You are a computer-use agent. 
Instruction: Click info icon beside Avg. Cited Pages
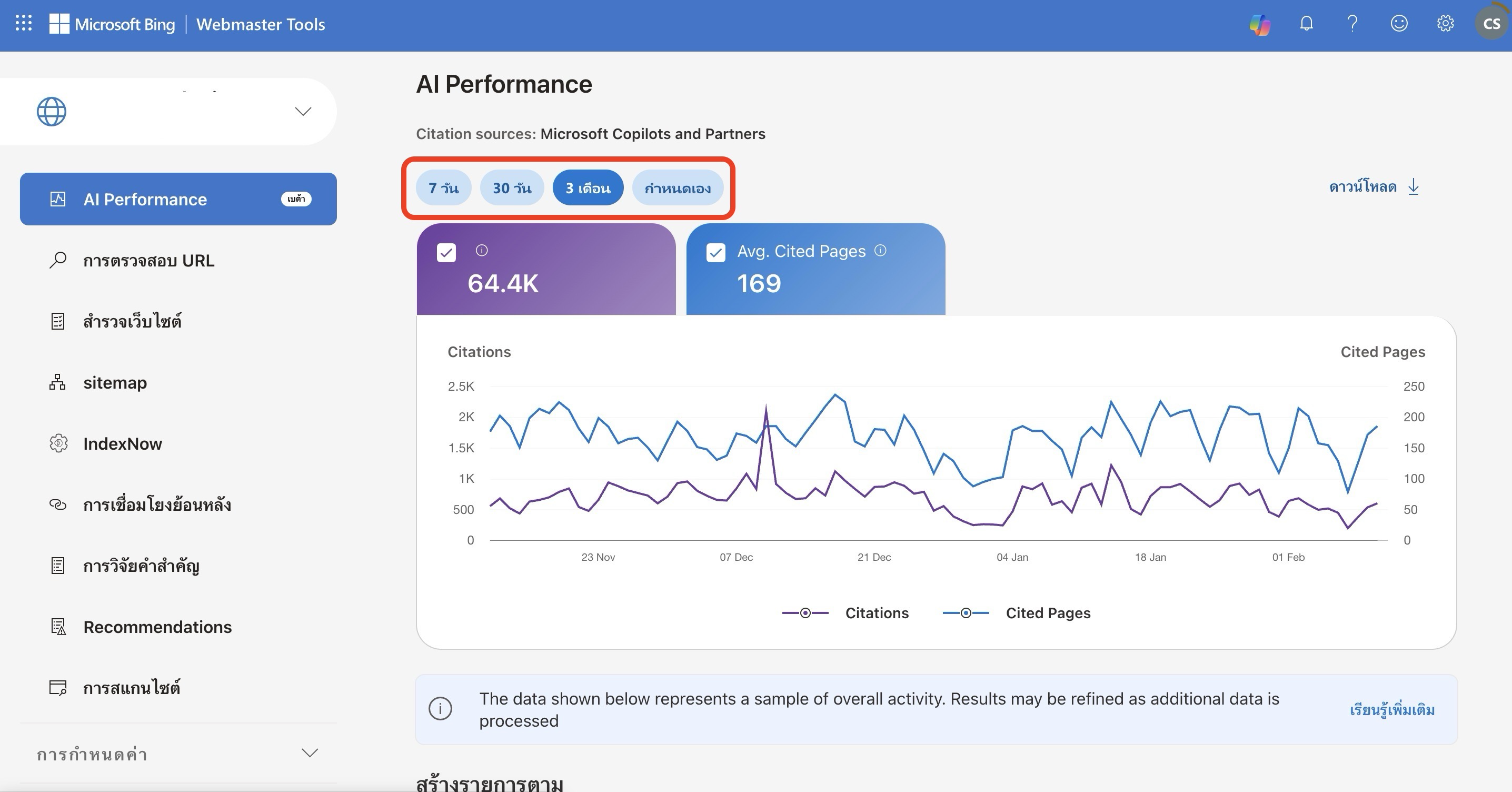pos(880,251)
